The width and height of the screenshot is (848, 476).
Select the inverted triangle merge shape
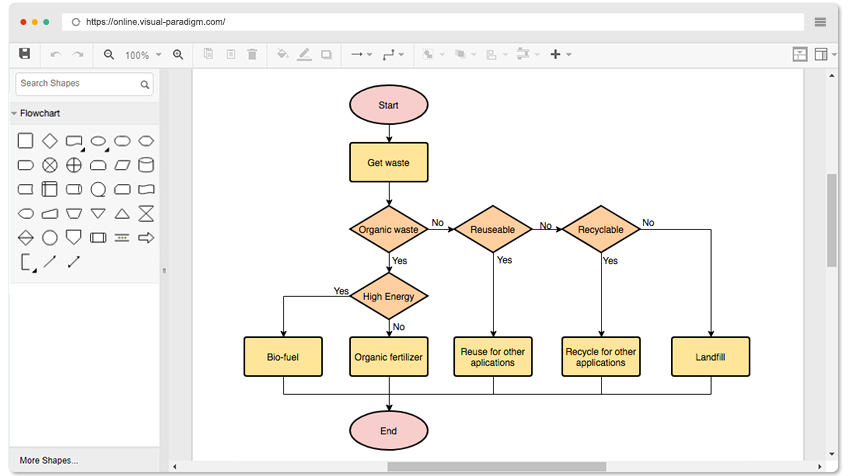coord(98,214)
